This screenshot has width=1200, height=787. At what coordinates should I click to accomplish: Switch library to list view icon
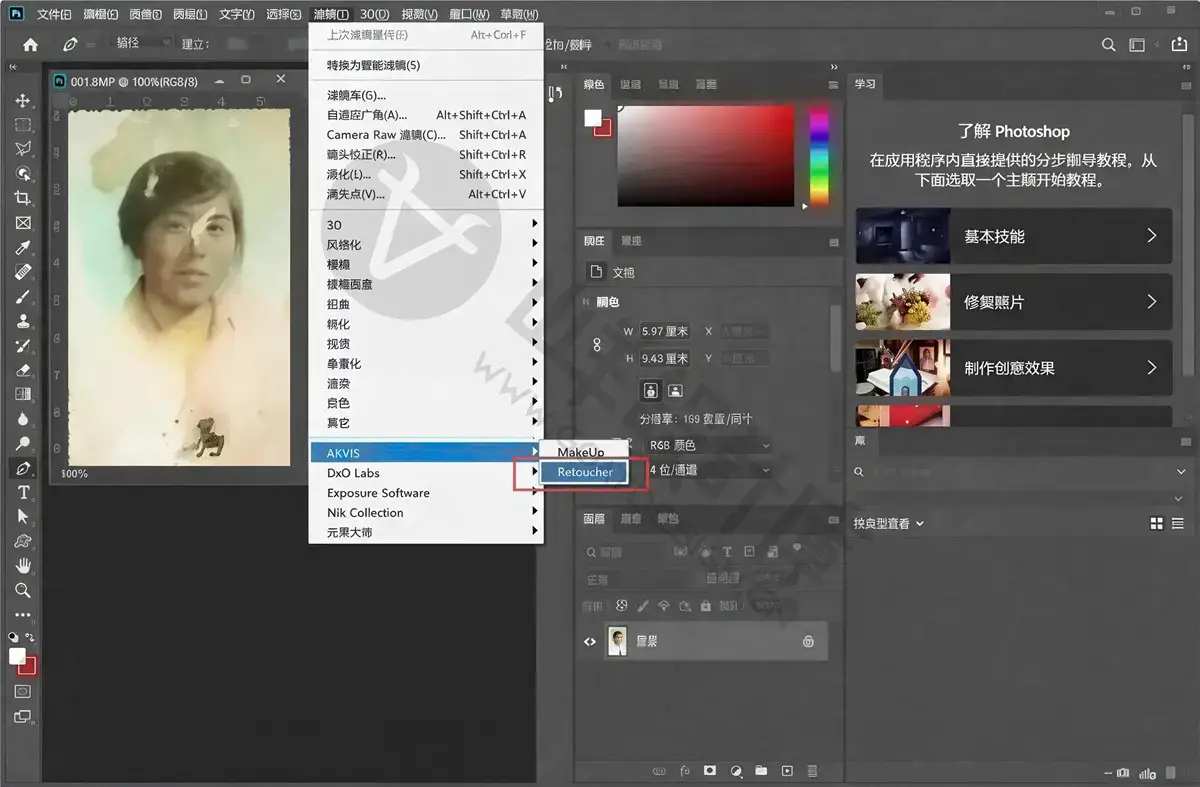coord(1178,523)
